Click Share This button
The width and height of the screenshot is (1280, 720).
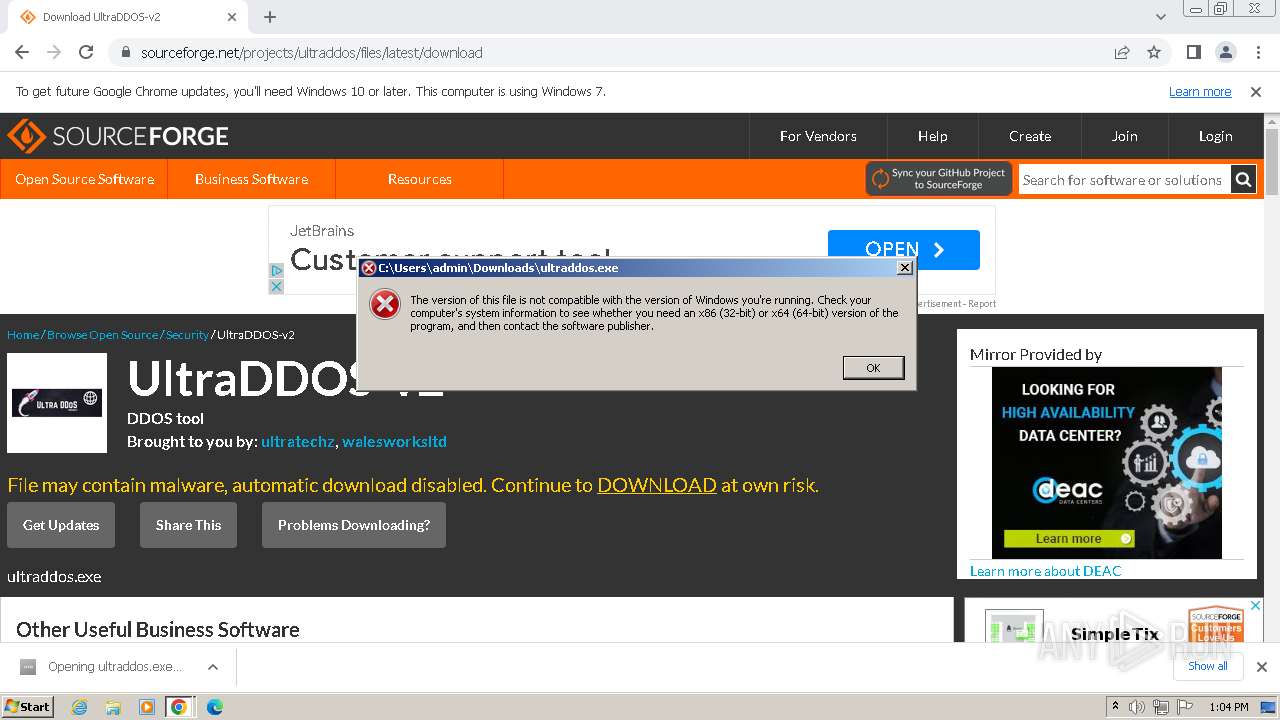click(x=188, y=525)
